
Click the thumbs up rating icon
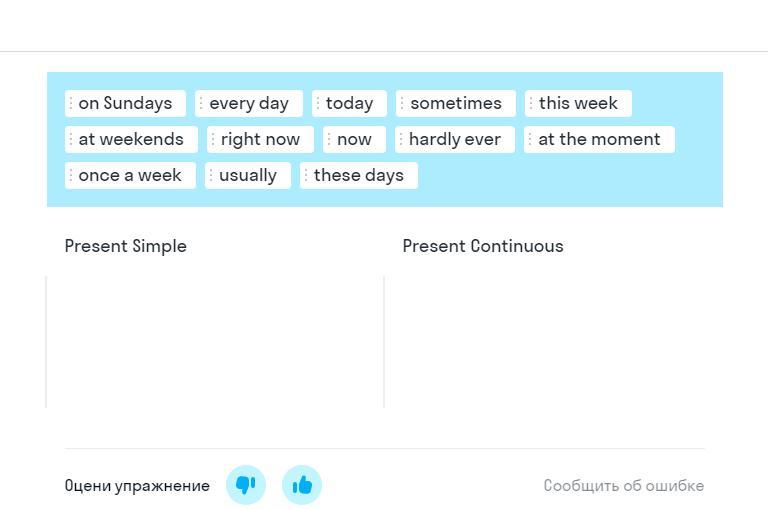[302, 486]
